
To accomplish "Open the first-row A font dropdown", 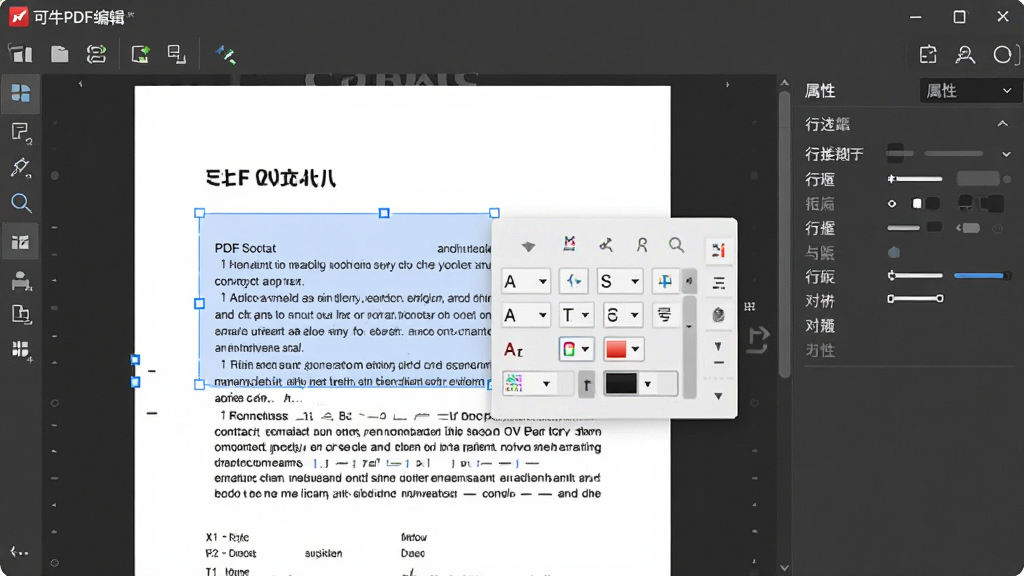I will point(526,281).
